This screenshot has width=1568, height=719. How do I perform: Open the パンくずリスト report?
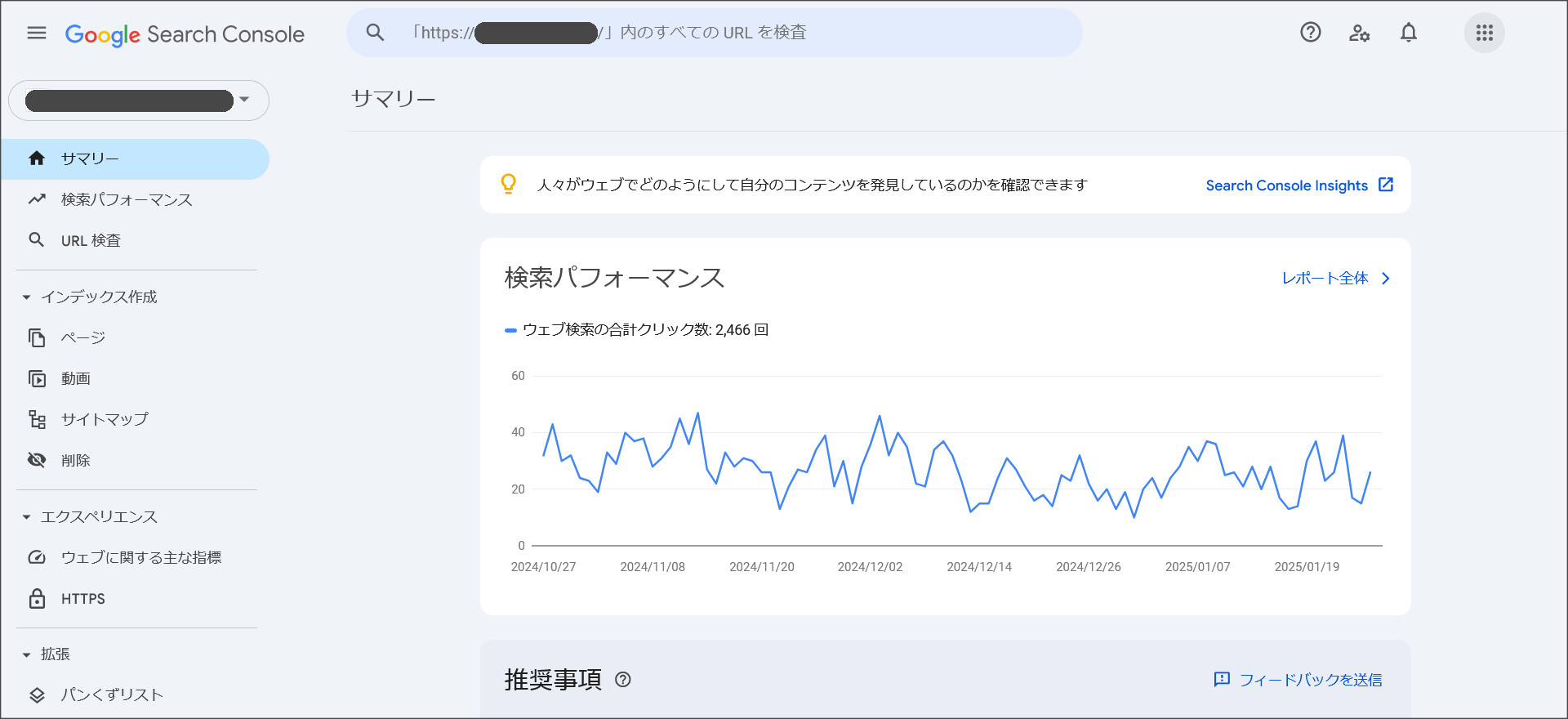(x=135, y=695)
